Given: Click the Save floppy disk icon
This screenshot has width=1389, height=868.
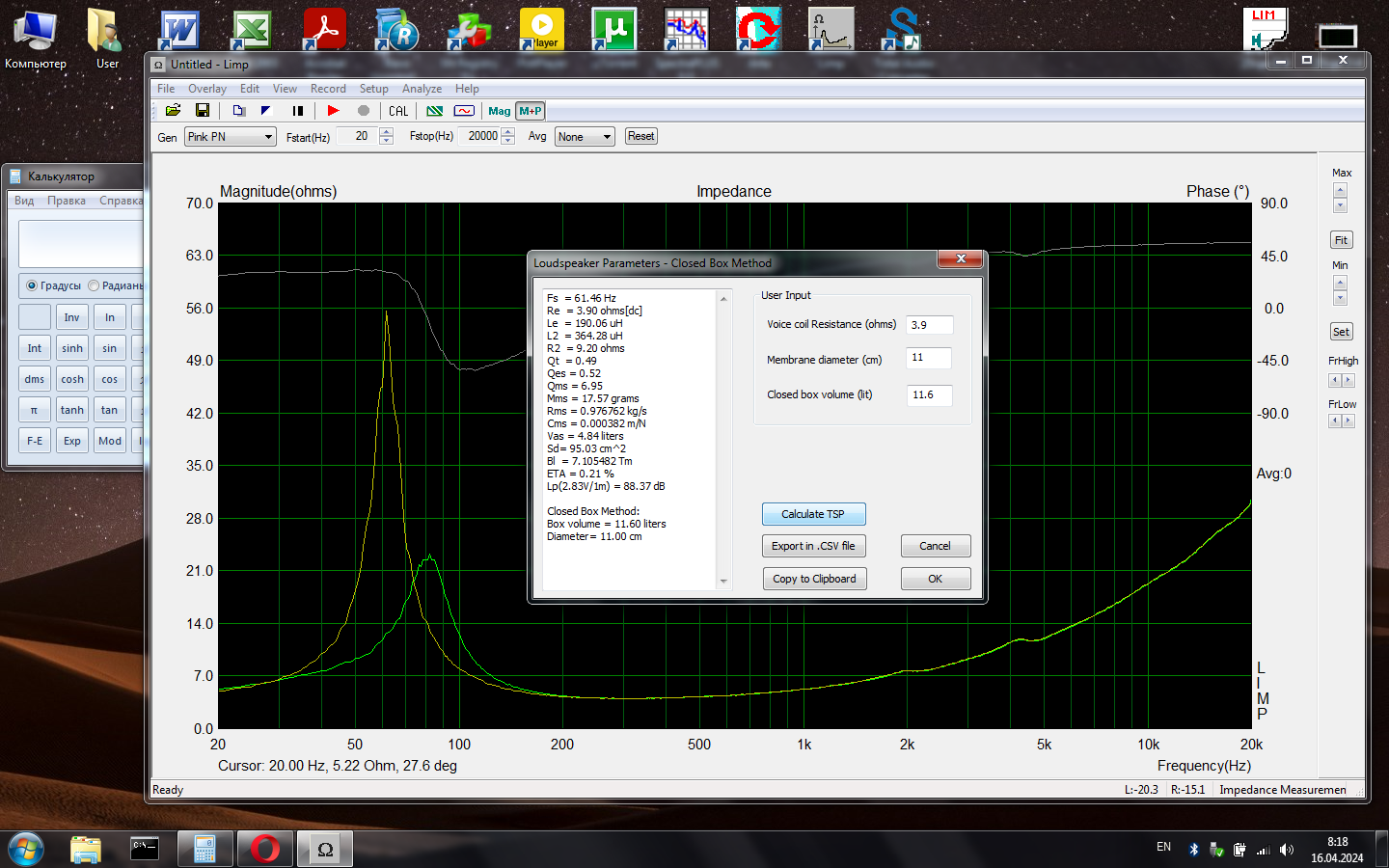Looking at the screenshot, I should pyautogui.click(x=203, y=111).
